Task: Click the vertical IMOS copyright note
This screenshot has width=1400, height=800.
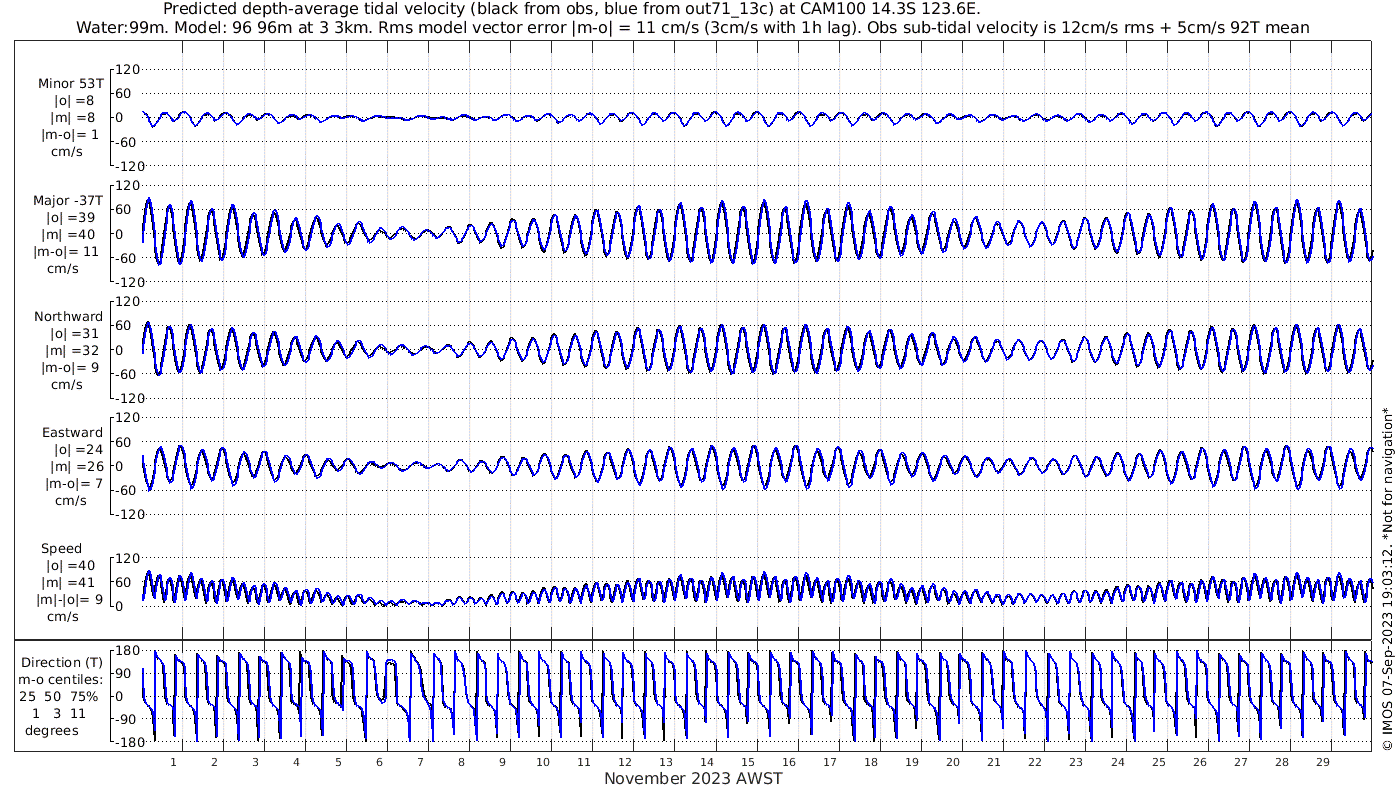Action: click(1387, 579)
